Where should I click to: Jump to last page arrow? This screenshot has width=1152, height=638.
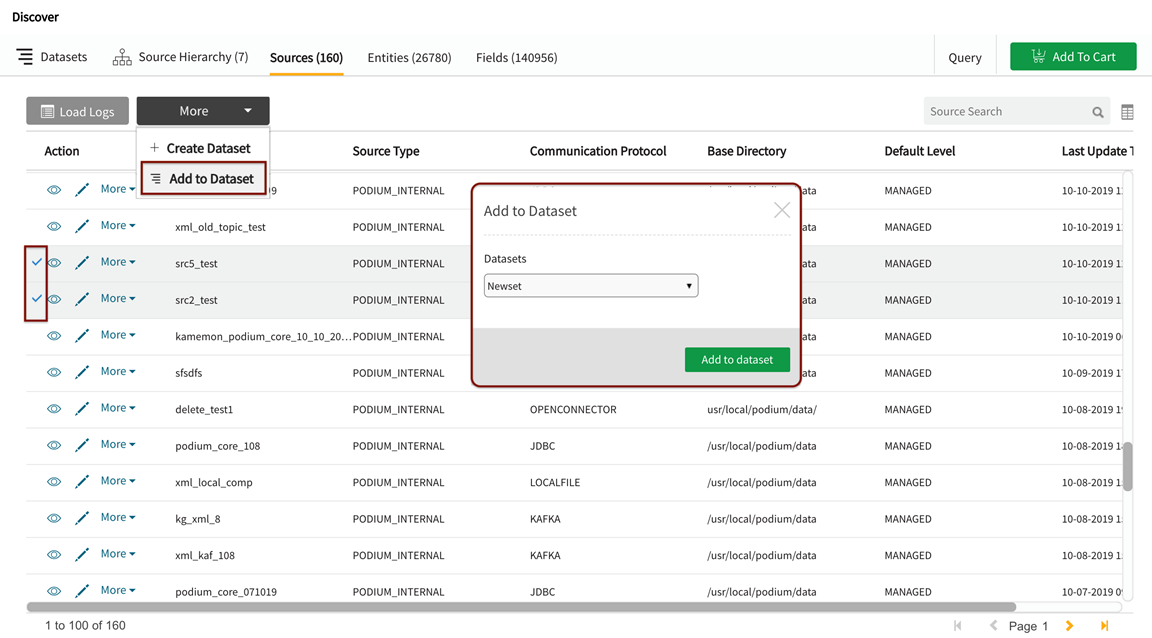click(x=1104, y=626)
